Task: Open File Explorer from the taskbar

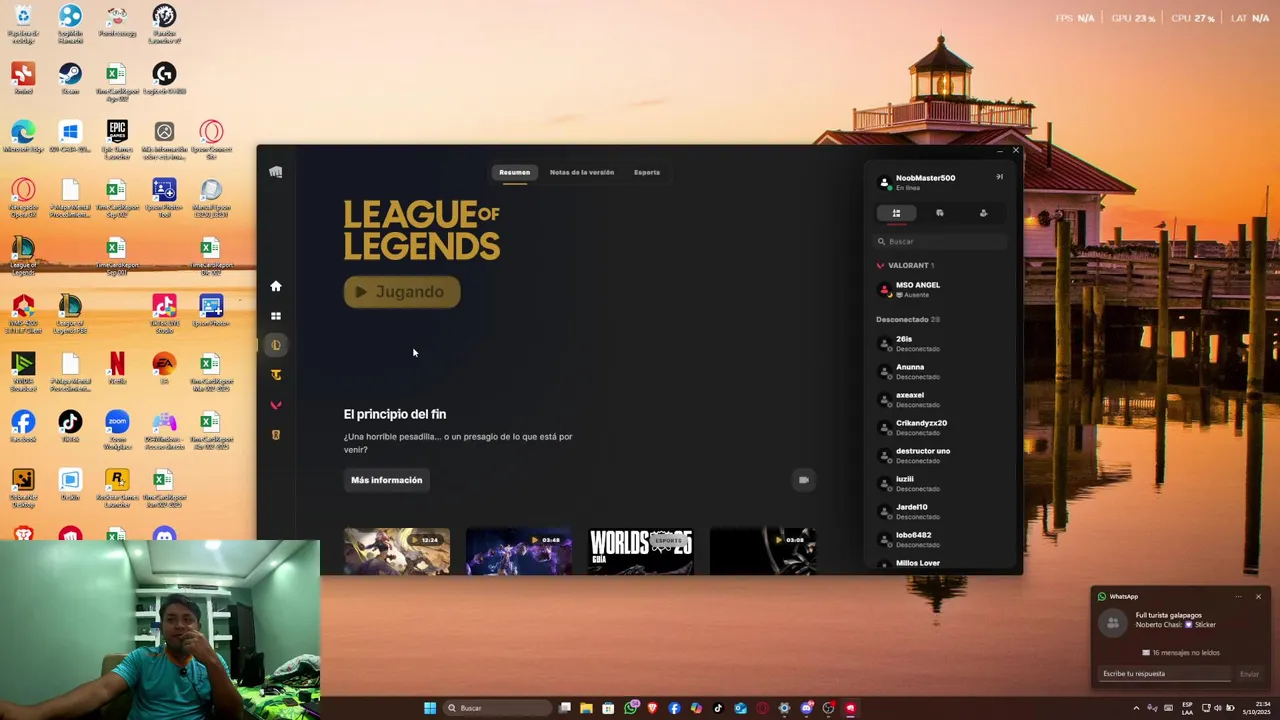Action: [x=586, y=708]
